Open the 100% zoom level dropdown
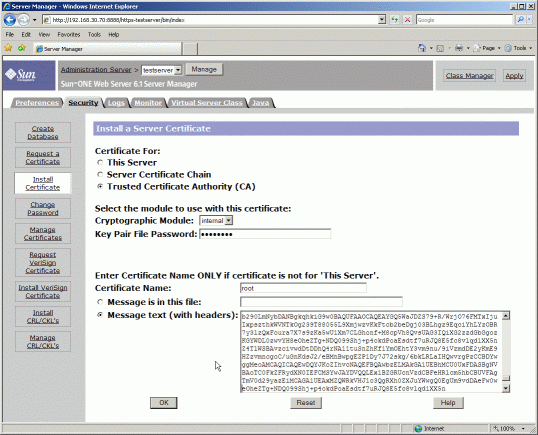Viewport: 538px width, 435px height. pyautogui.click(x=523, y=428)
